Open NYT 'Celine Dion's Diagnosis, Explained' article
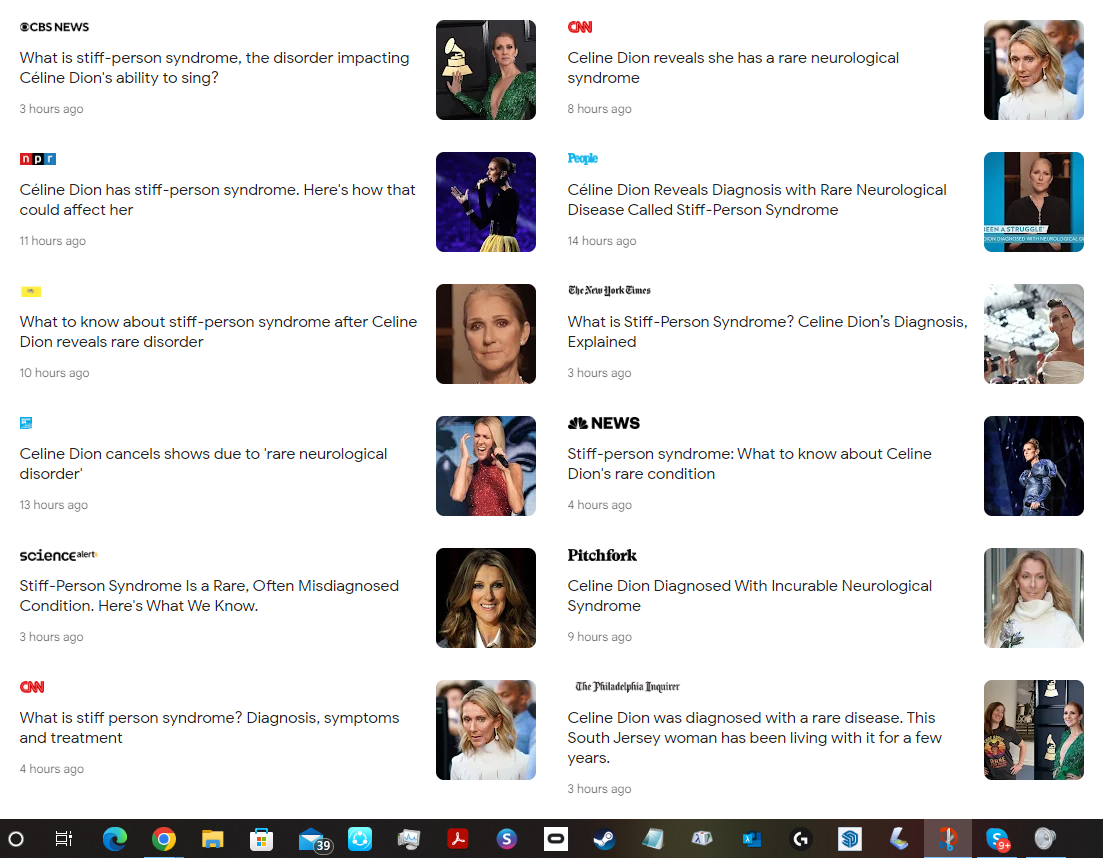Image resolution: width=1103 pixels, height=858 pixels. pyautogui.click(x=767, y=331)
